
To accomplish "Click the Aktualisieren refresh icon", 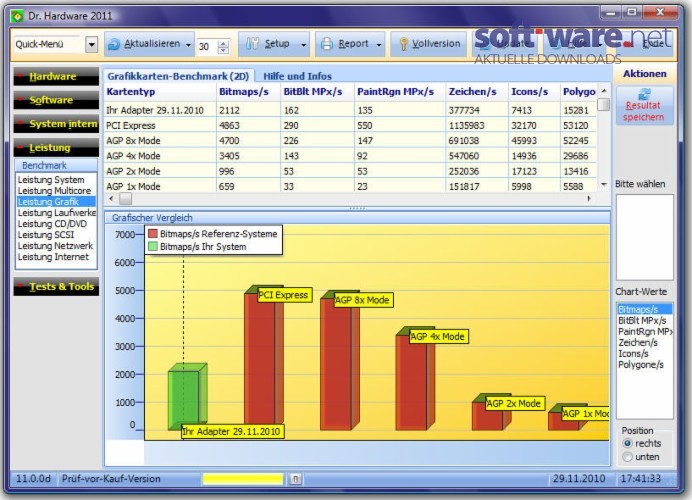I will (114, 44).
